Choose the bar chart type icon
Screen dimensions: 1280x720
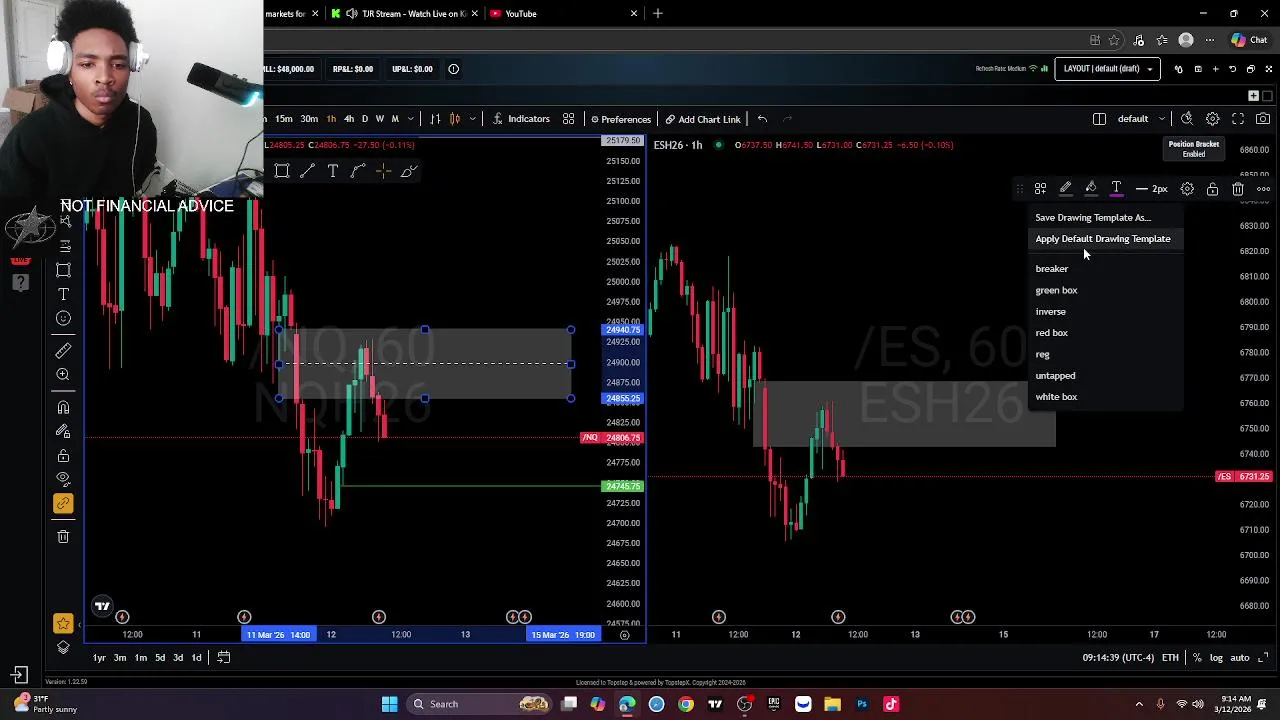point(435,119)
